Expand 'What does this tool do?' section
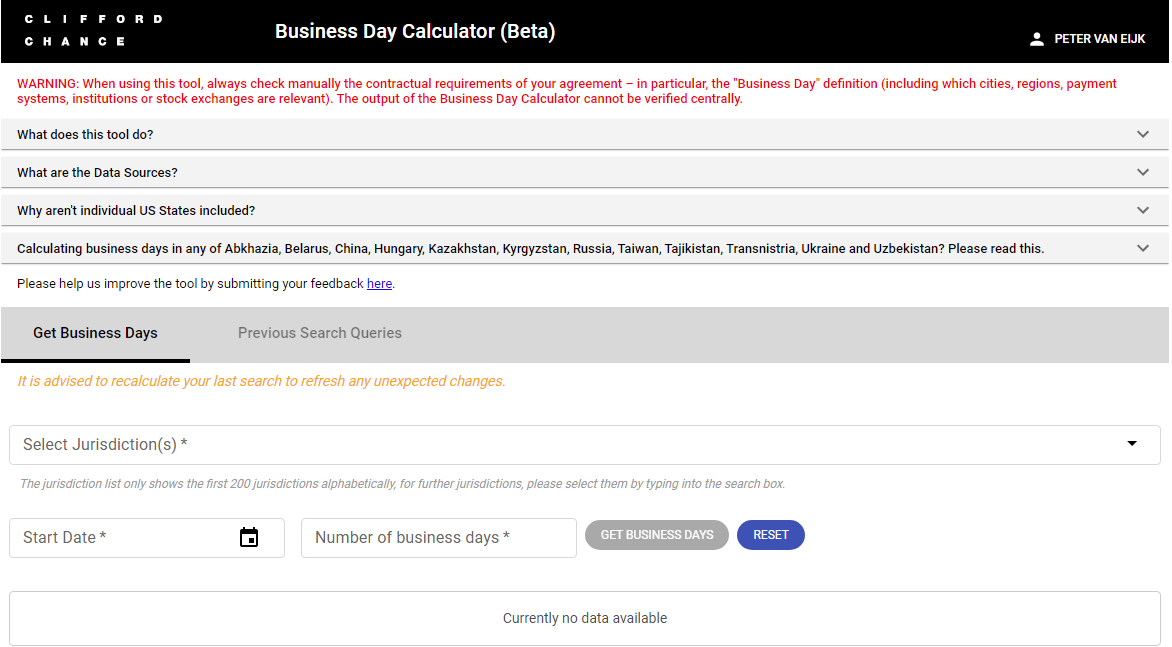The width and height of the screenshot is (1172, 647). (585, 134)
